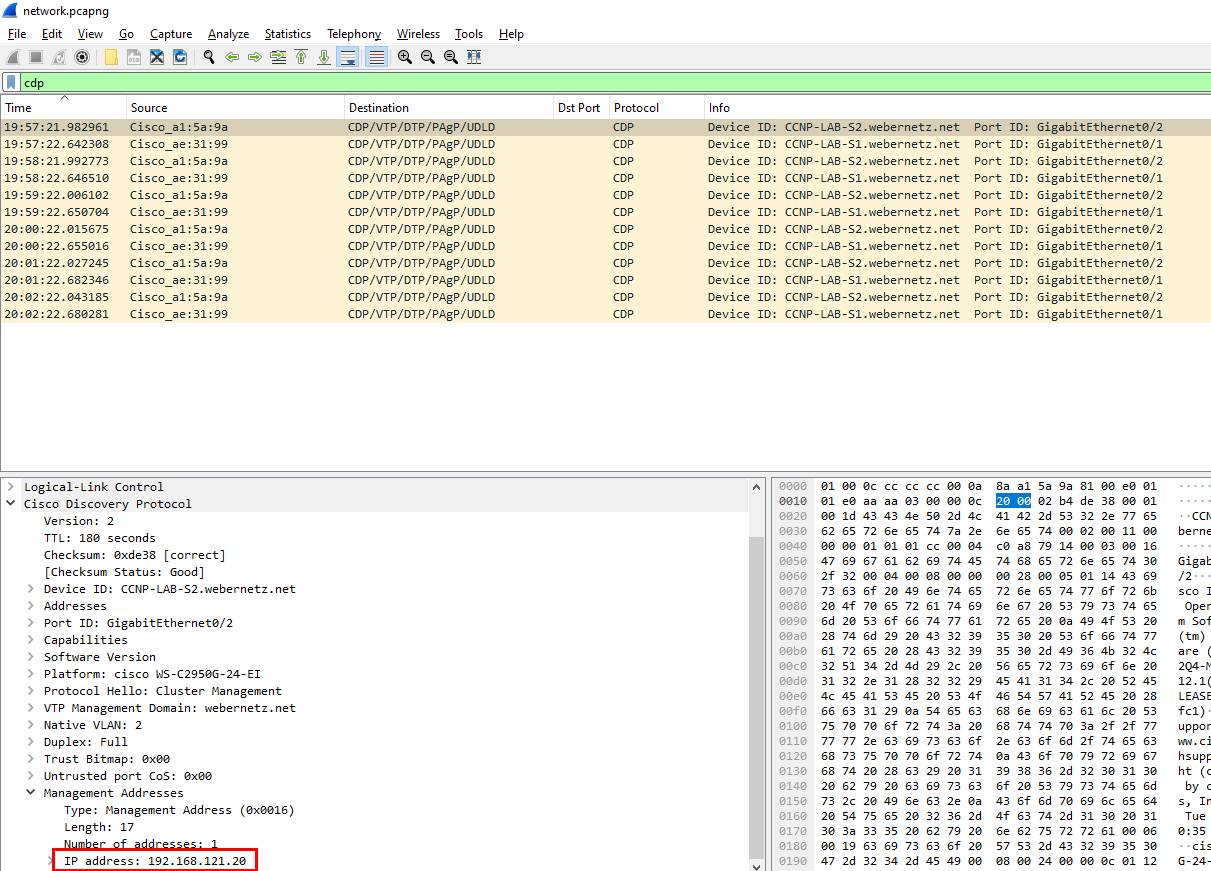Open the Analyze menu
The width and height of the screenshot is (1211, 871).
click(x=228, y=34)
